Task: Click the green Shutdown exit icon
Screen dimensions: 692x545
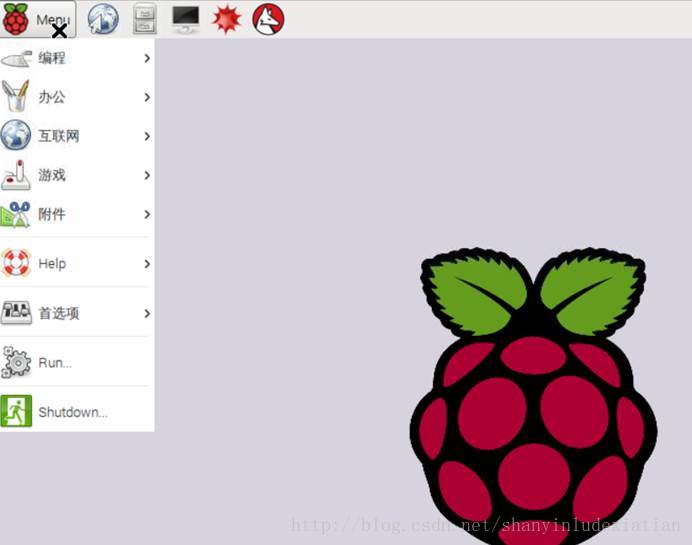Action: (16, 411)
